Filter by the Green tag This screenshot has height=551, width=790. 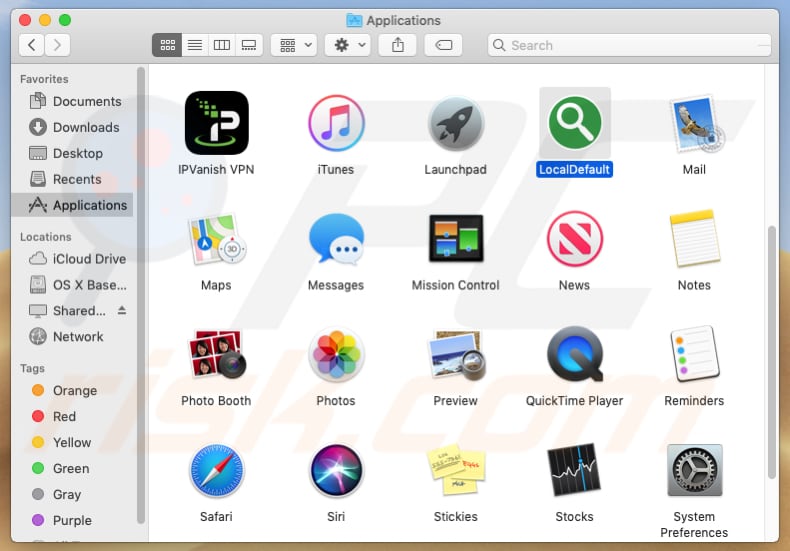(x=73, y=468)
